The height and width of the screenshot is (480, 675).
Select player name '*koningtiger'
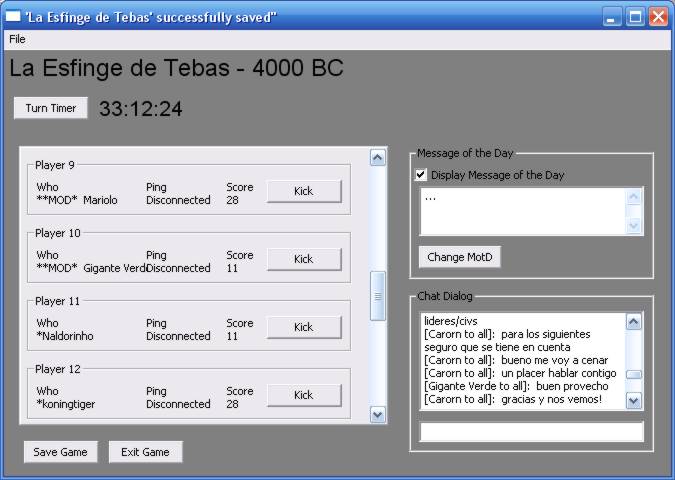click(x=66, y=404)
